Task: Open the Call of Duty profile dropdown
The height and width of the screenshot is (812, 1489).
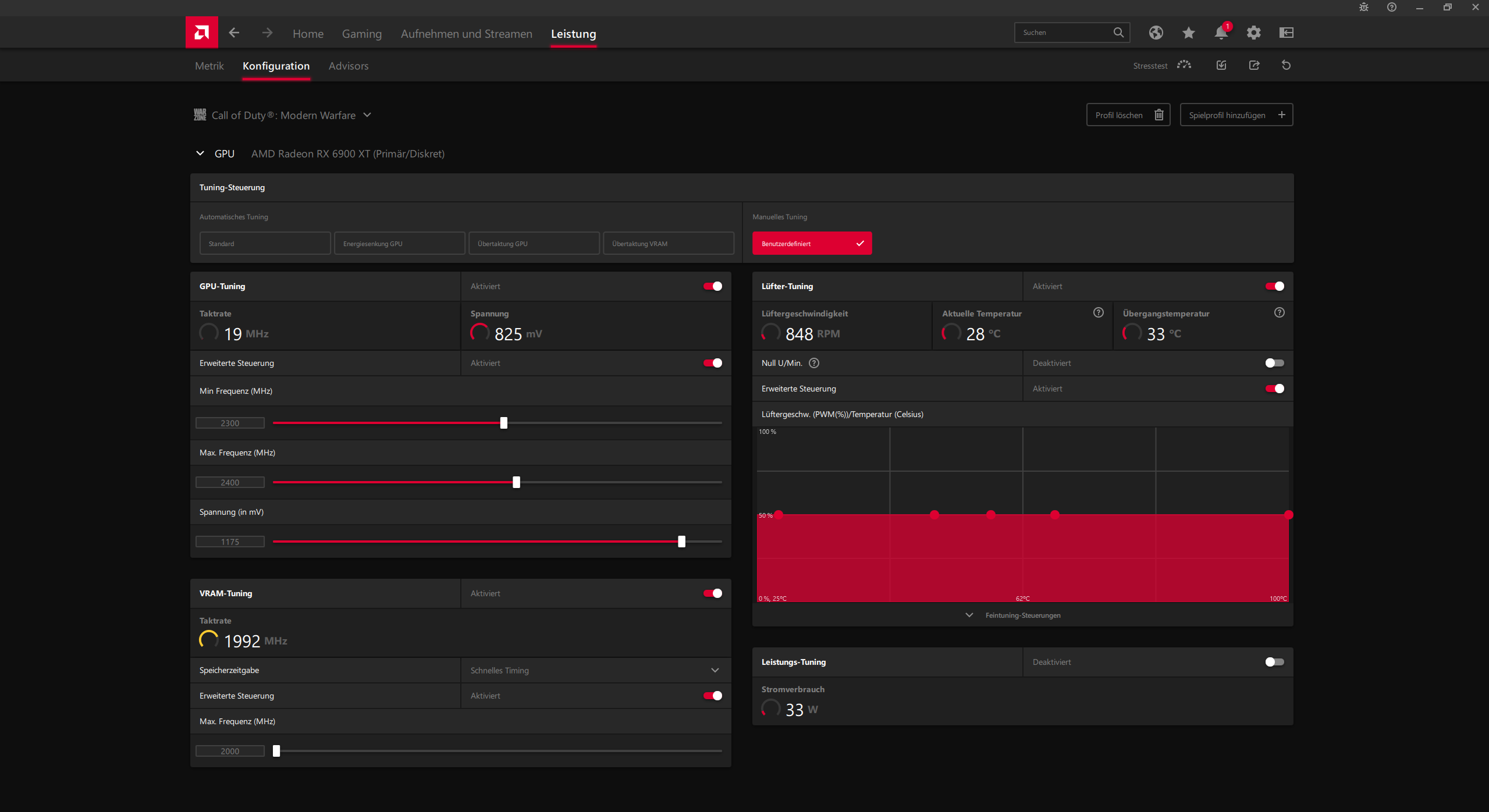Action: coord(283,115)
